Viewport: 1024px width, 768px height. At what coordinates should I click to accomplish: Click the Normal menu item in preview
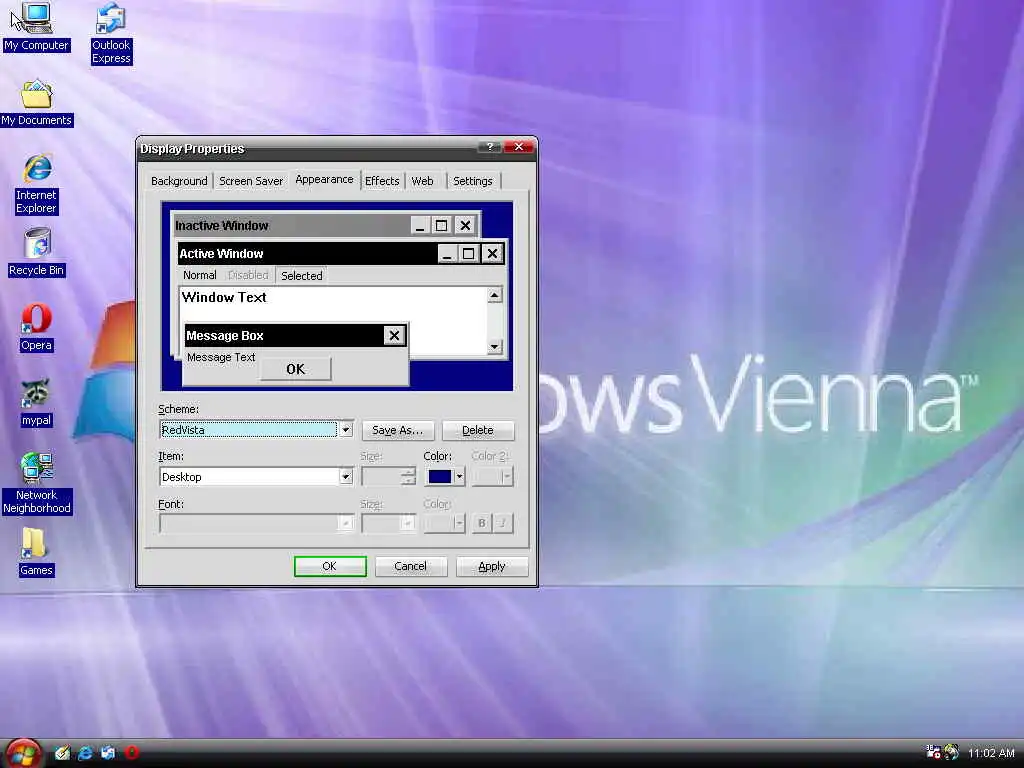(199, 275)
